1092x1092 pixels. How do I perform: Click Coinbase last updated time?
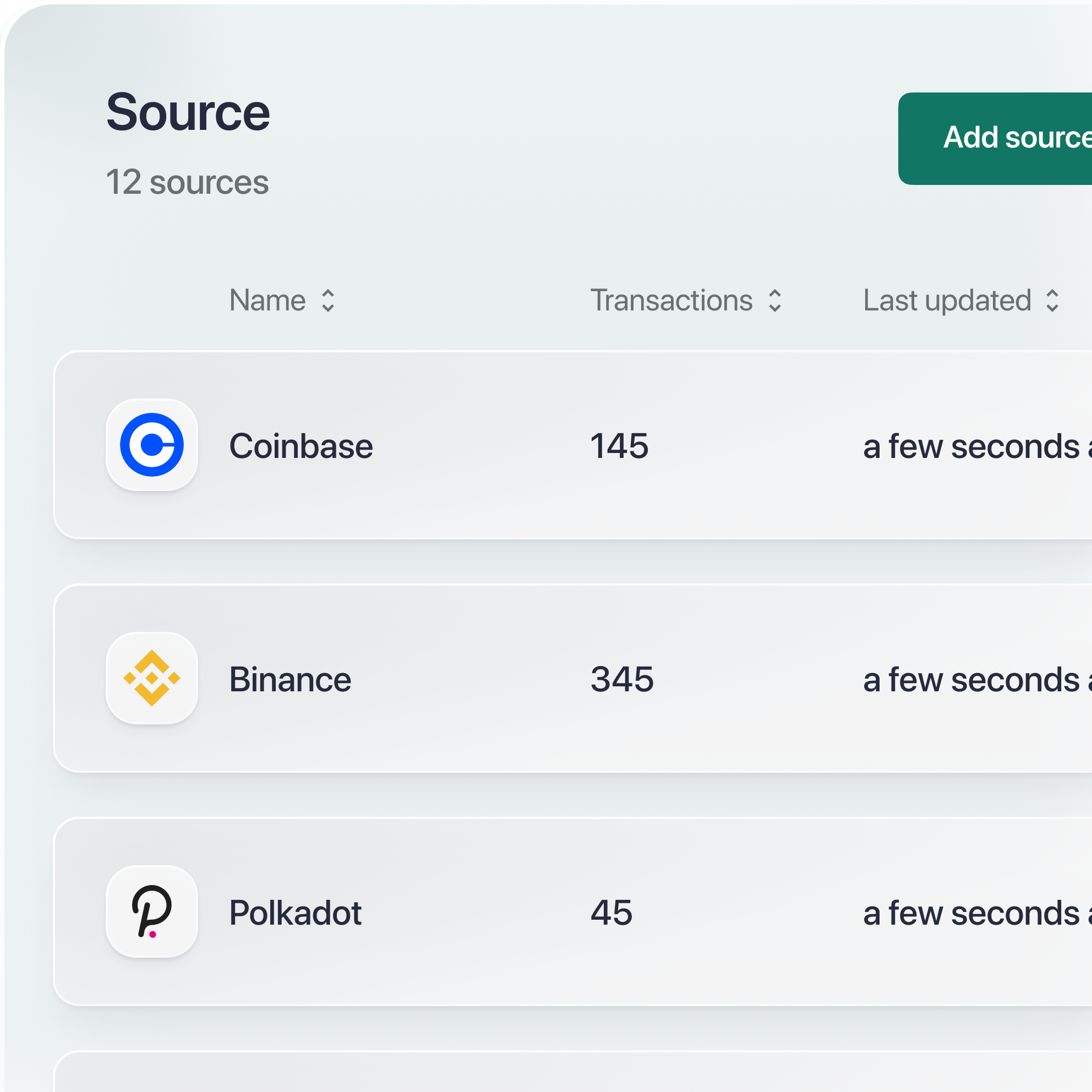(978, 446)
